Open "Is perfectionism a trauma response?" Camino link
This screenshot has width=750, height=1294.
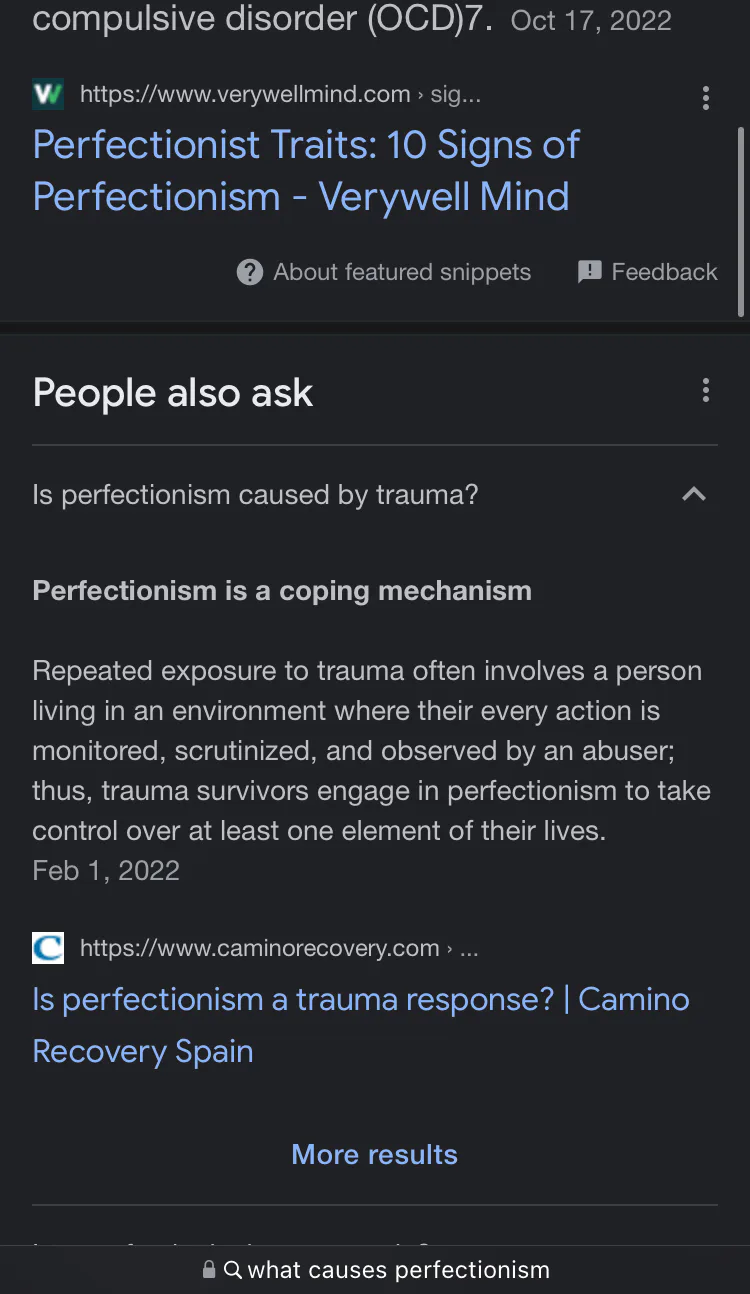click(x=360, y=1025)
